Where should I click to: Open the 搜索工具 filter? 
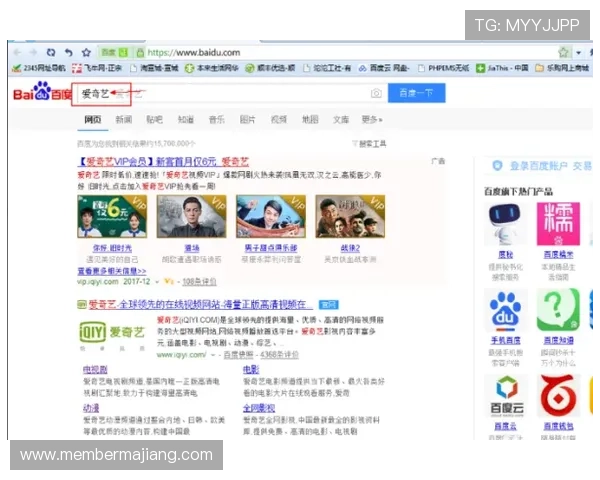(369, 144)
